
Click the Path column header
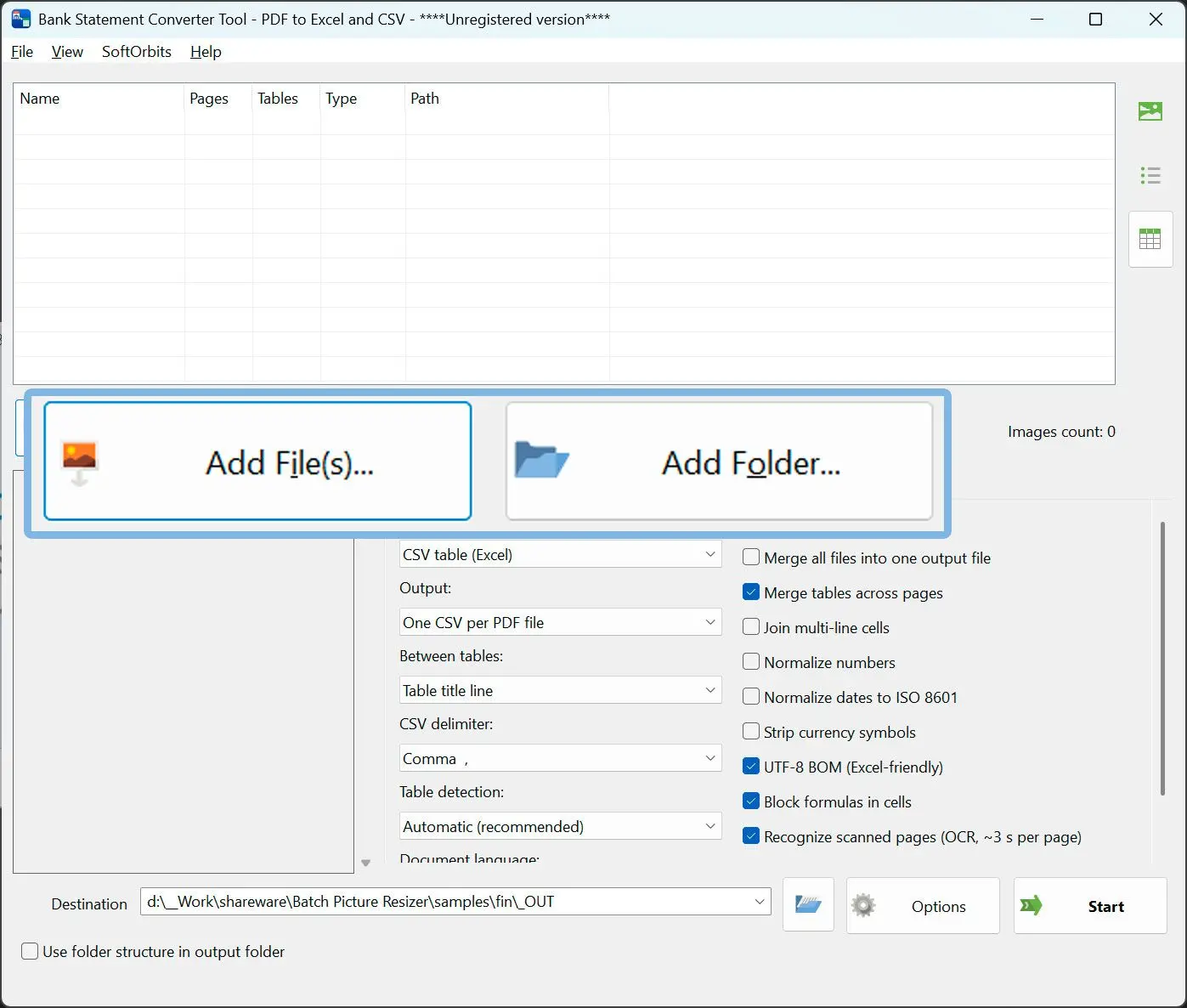507,99
